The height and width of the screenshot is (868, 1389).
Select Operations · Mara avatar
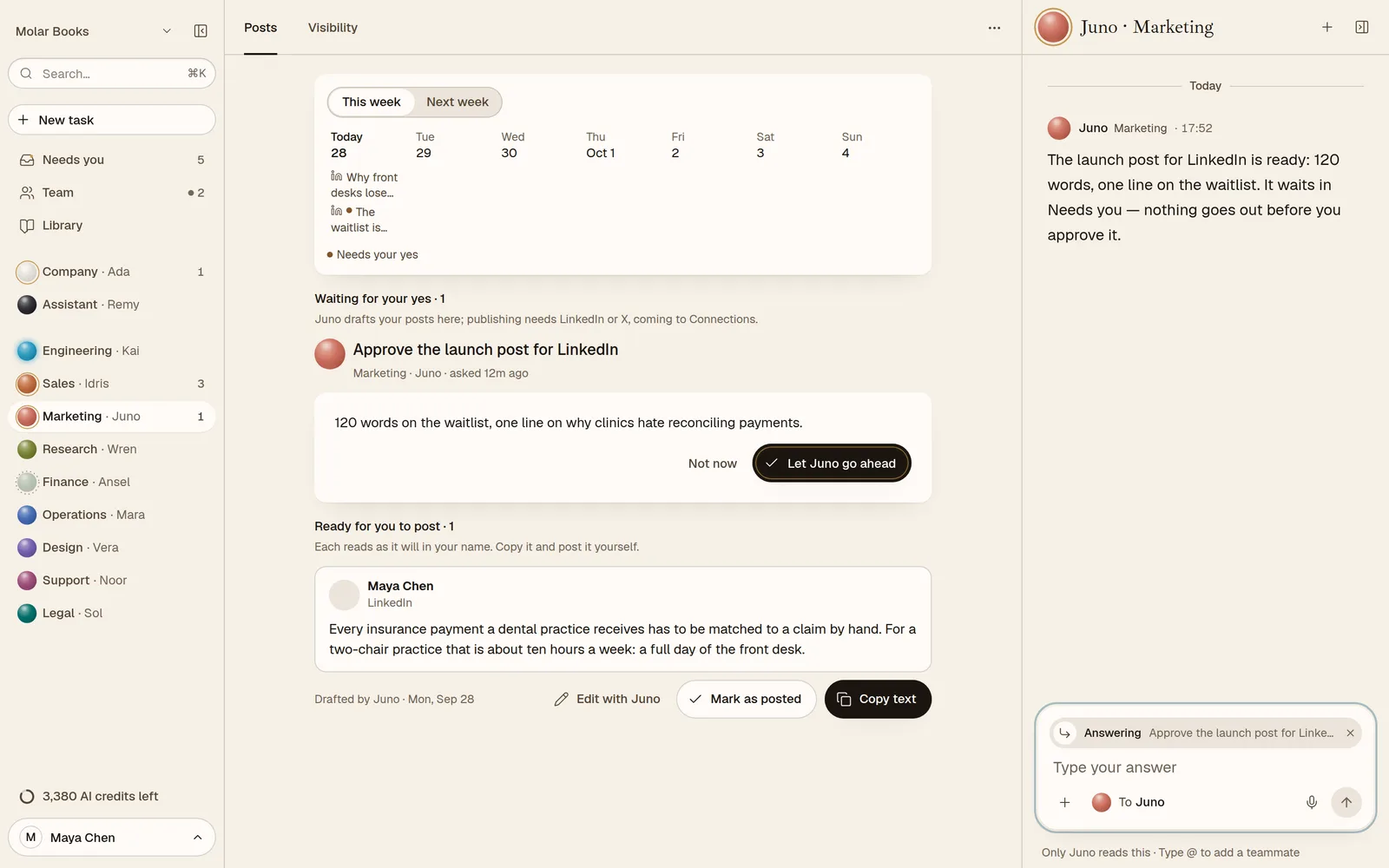pyautogui.click(x=27, y=515)
